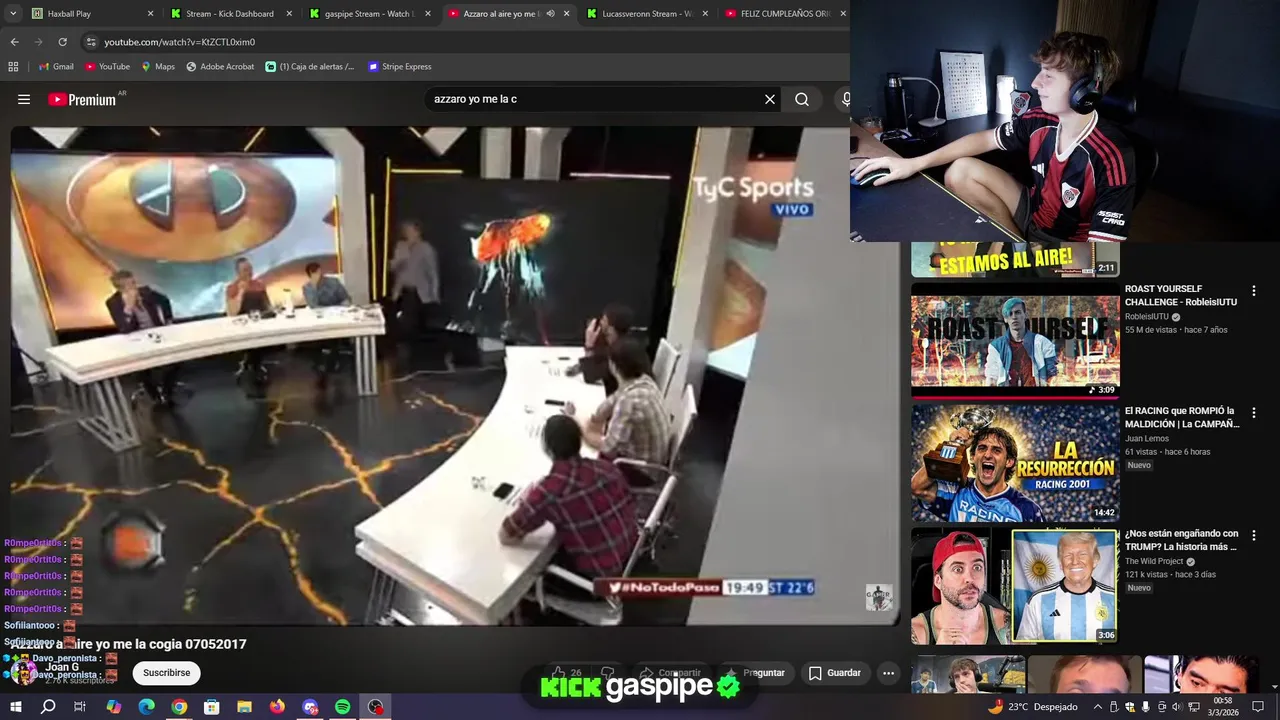This screenshot has height=720, width=1280.
Task: Open Discord from taskbar
Action: [310, 707]
